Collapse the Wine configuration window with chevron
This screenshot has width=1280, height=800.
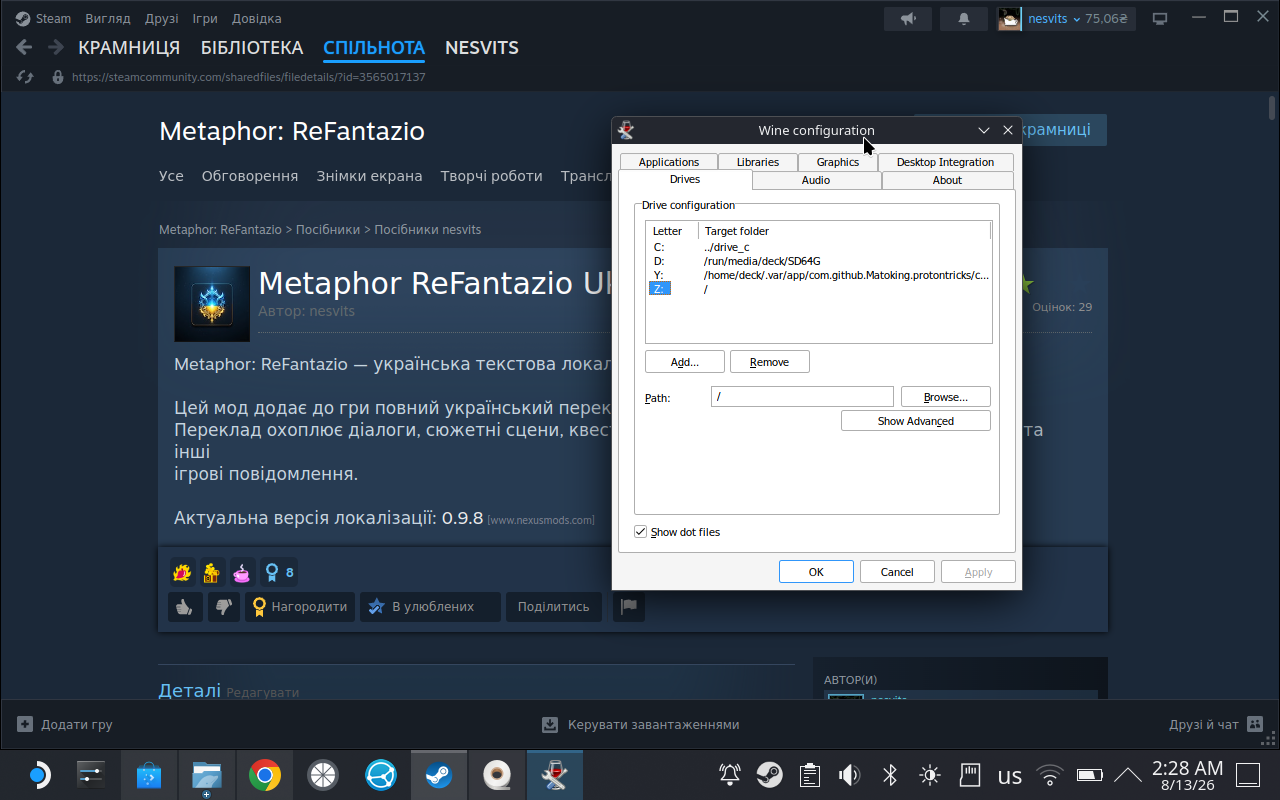pyautogui.click(x=984, y=130)
